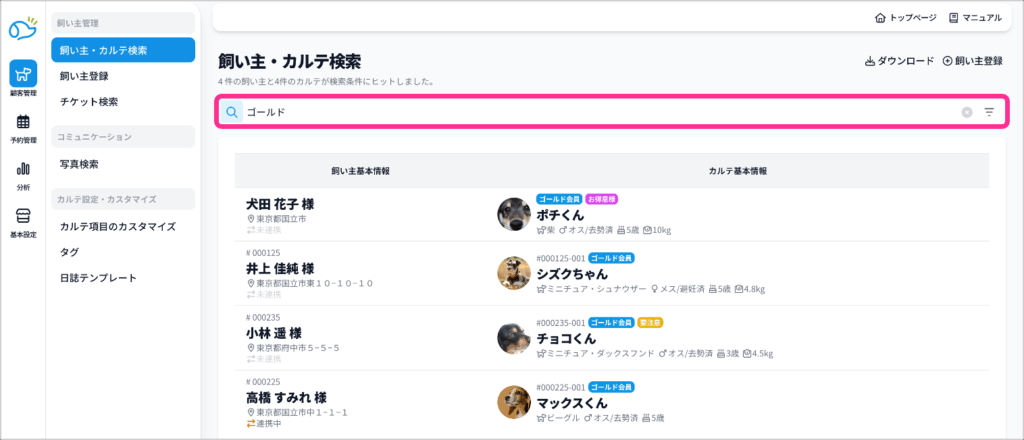Open 基本設定 store icon
The height and width of the screenshot is (440, 1024).
coord(22,219)
